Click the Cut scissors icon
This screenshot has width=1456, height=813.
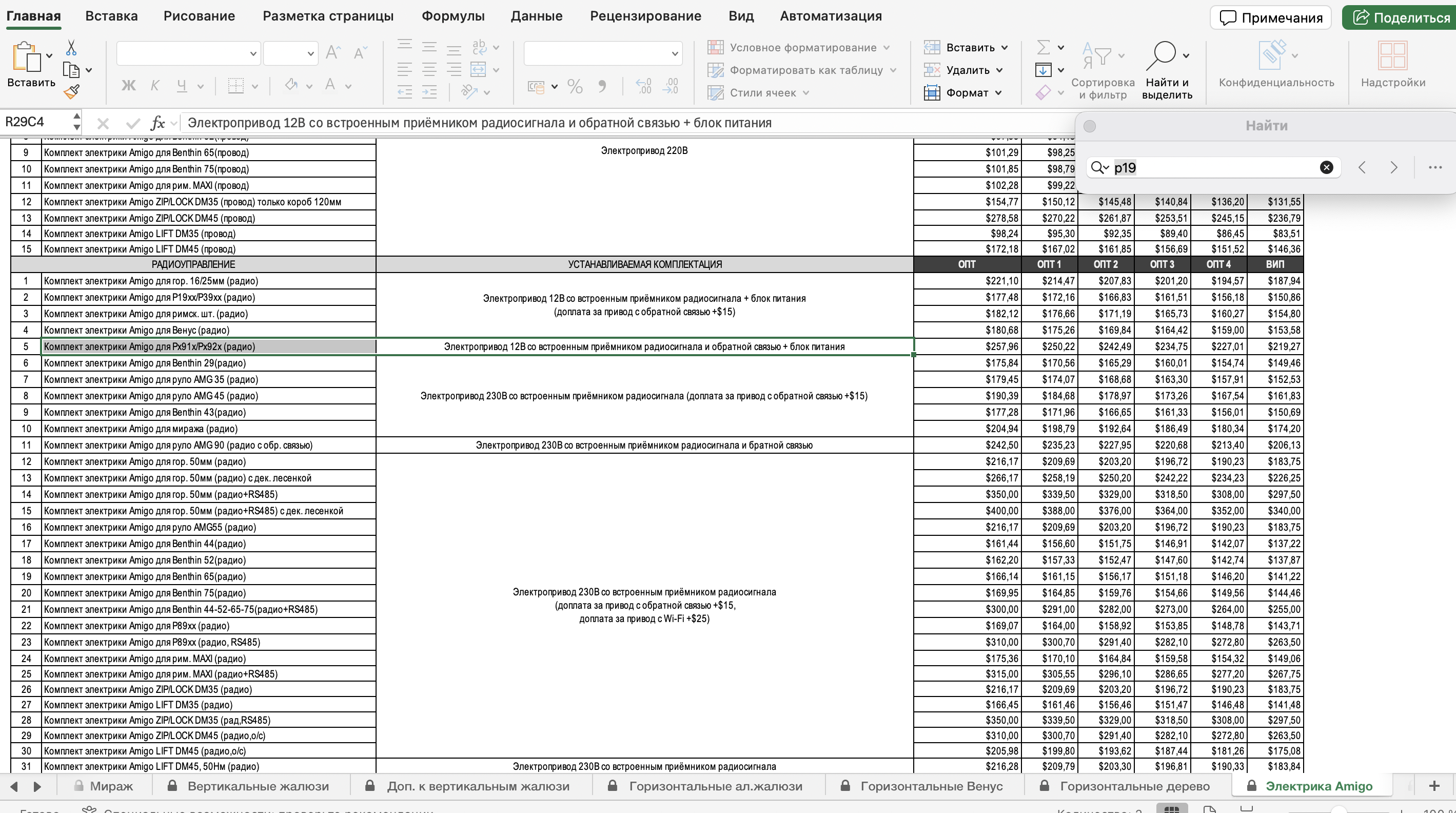[71, 48]
